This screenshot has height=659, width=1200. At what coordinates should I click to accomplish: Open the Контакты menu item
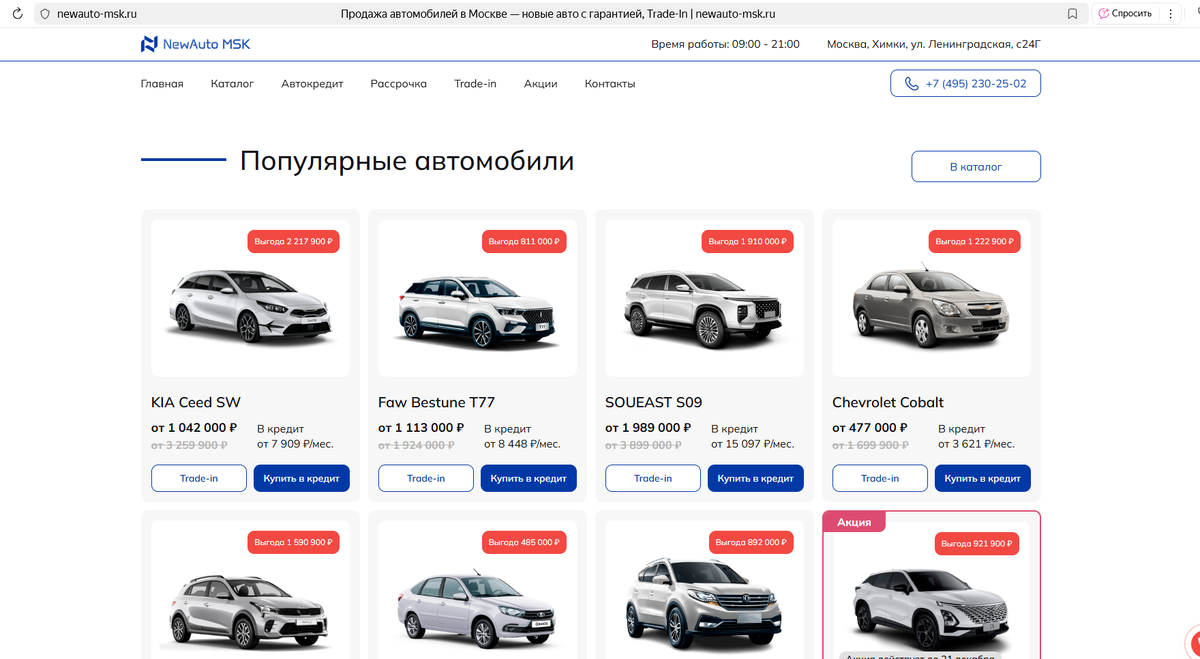click(610, 84)
